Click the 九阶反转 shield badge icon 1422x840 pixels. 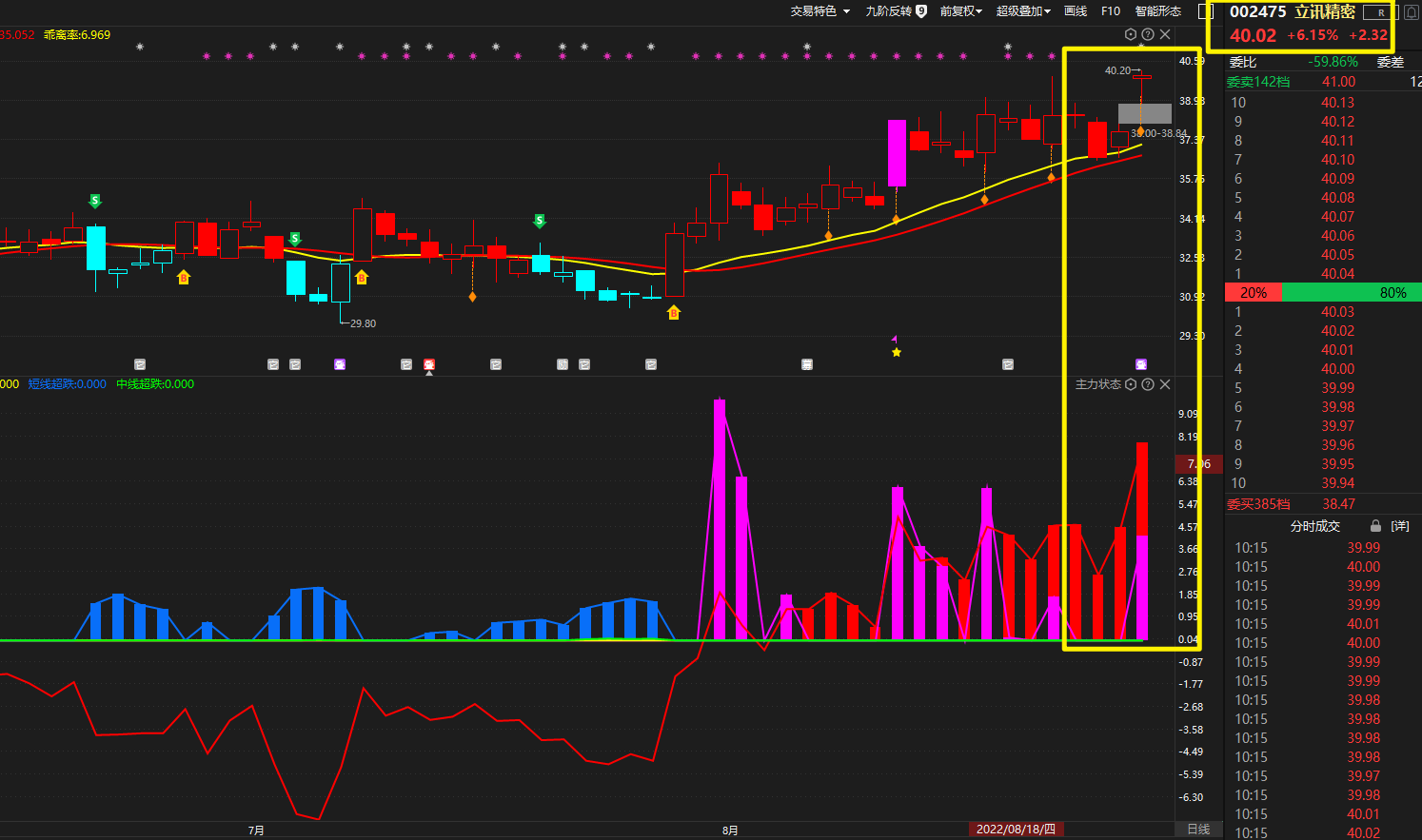pyautogui.click(x=921, y=11)
